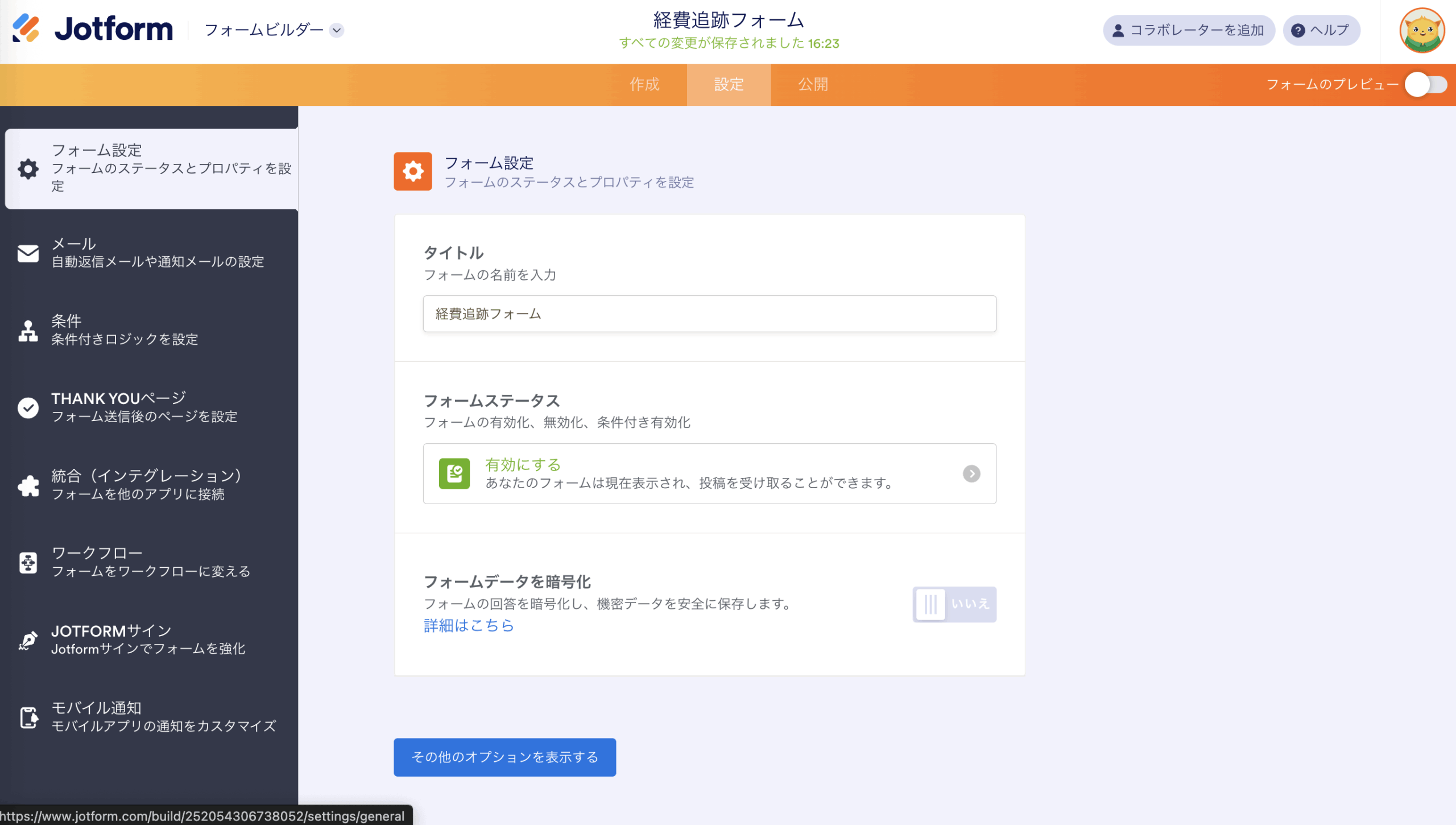Switch to the 公開 (Publish) tab
1456x825 pixels.
pos(813,85)
